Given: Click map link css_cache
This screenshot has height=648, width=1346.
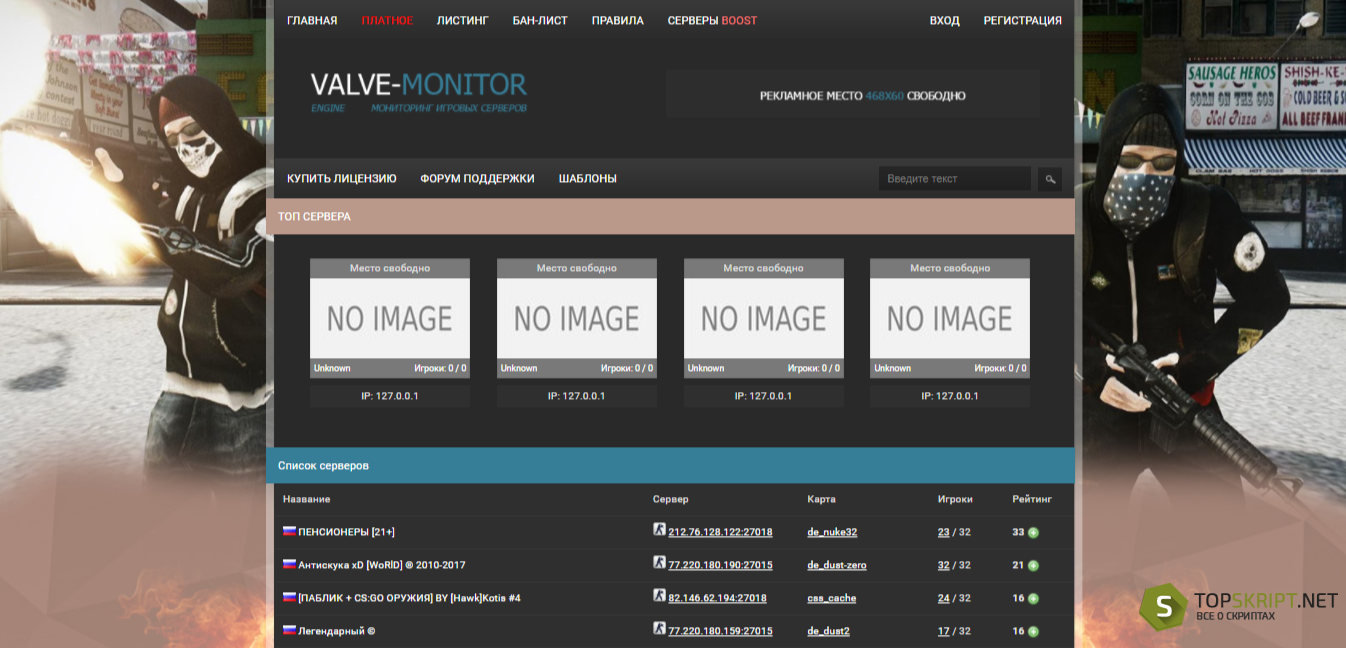Looking at the screenshot, I should [x=832, y=598].
